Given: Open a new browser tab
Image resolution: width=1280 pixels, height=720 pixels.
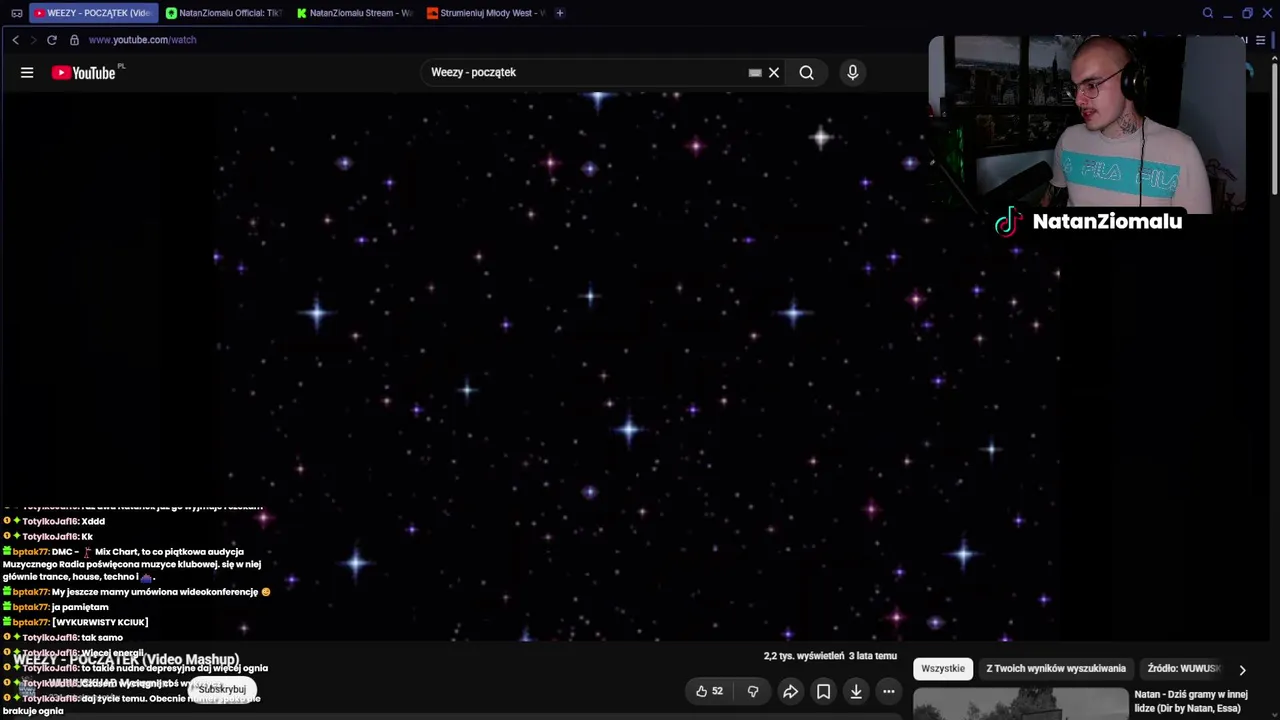Looking at the screenshot, I should tap(559, 13).
